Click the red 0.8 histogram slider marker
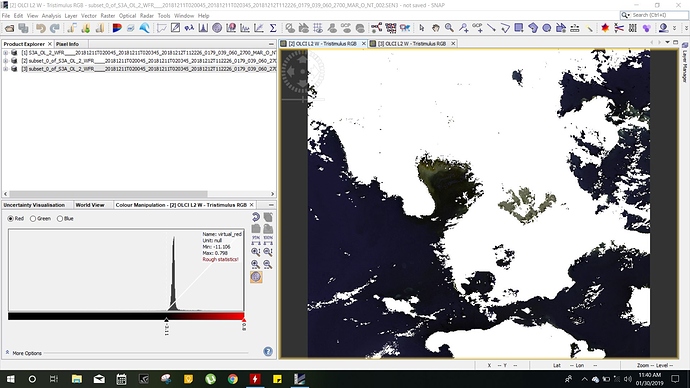Viewport: 690px width, 388px height. tap(244, 319)
